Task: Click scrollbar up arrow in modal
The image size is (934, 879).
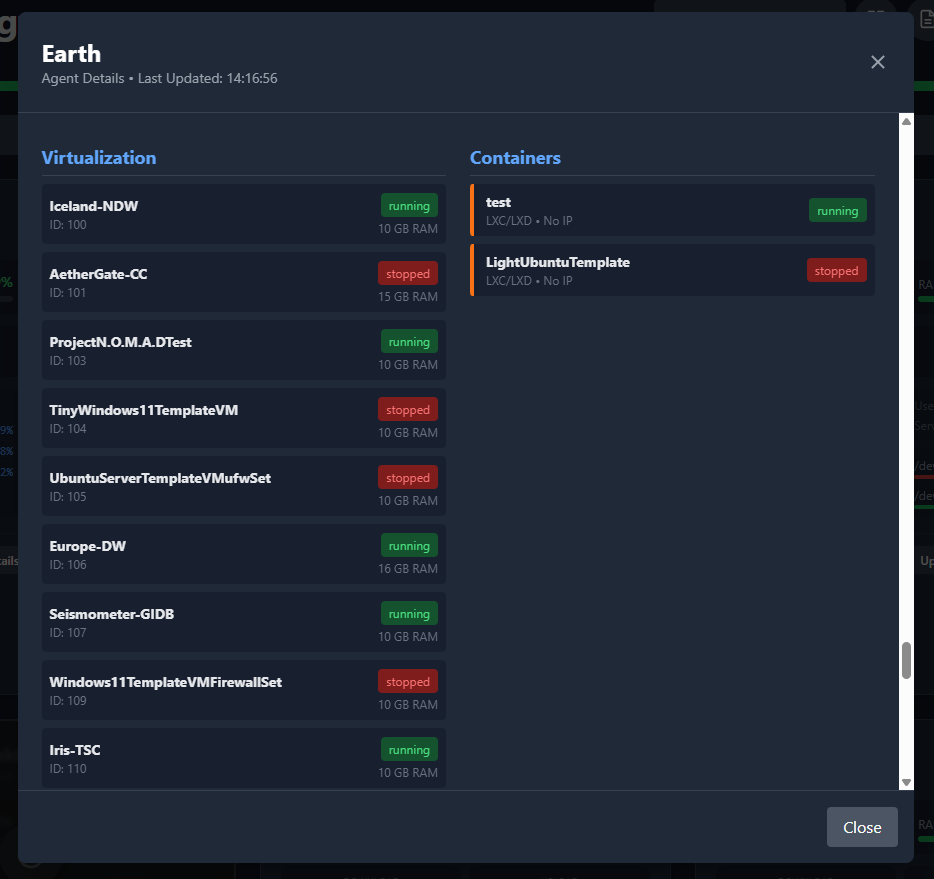Action: coord(906,121)
